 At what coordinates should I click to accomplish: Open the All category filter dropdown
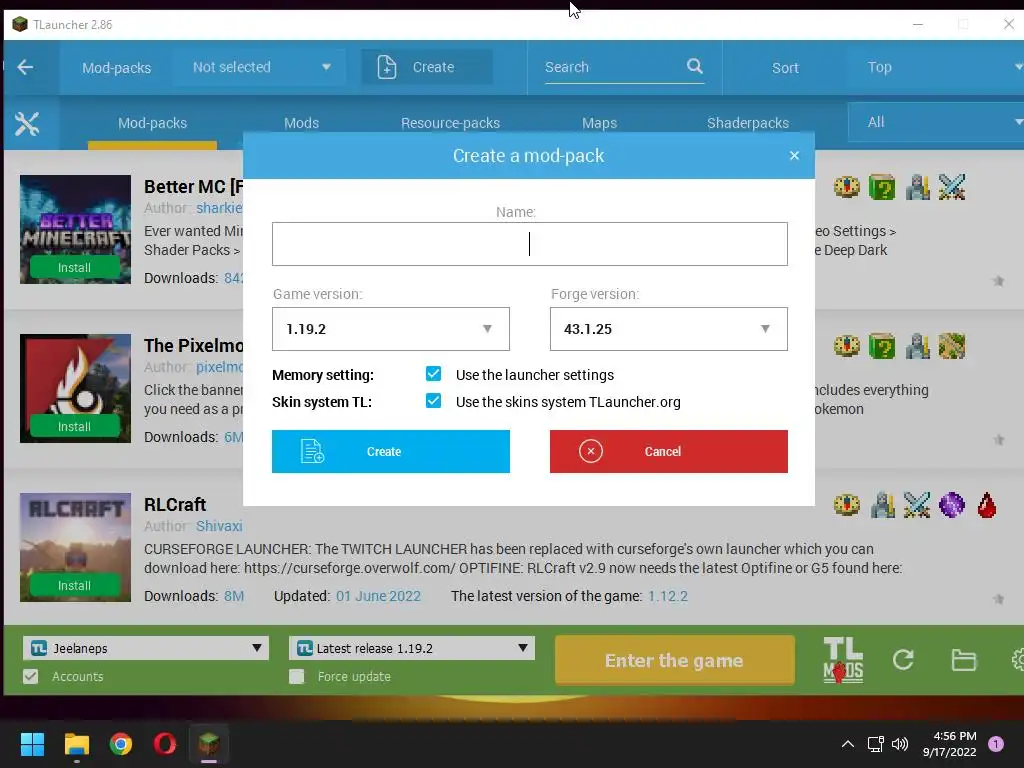[x=936, y=122]
